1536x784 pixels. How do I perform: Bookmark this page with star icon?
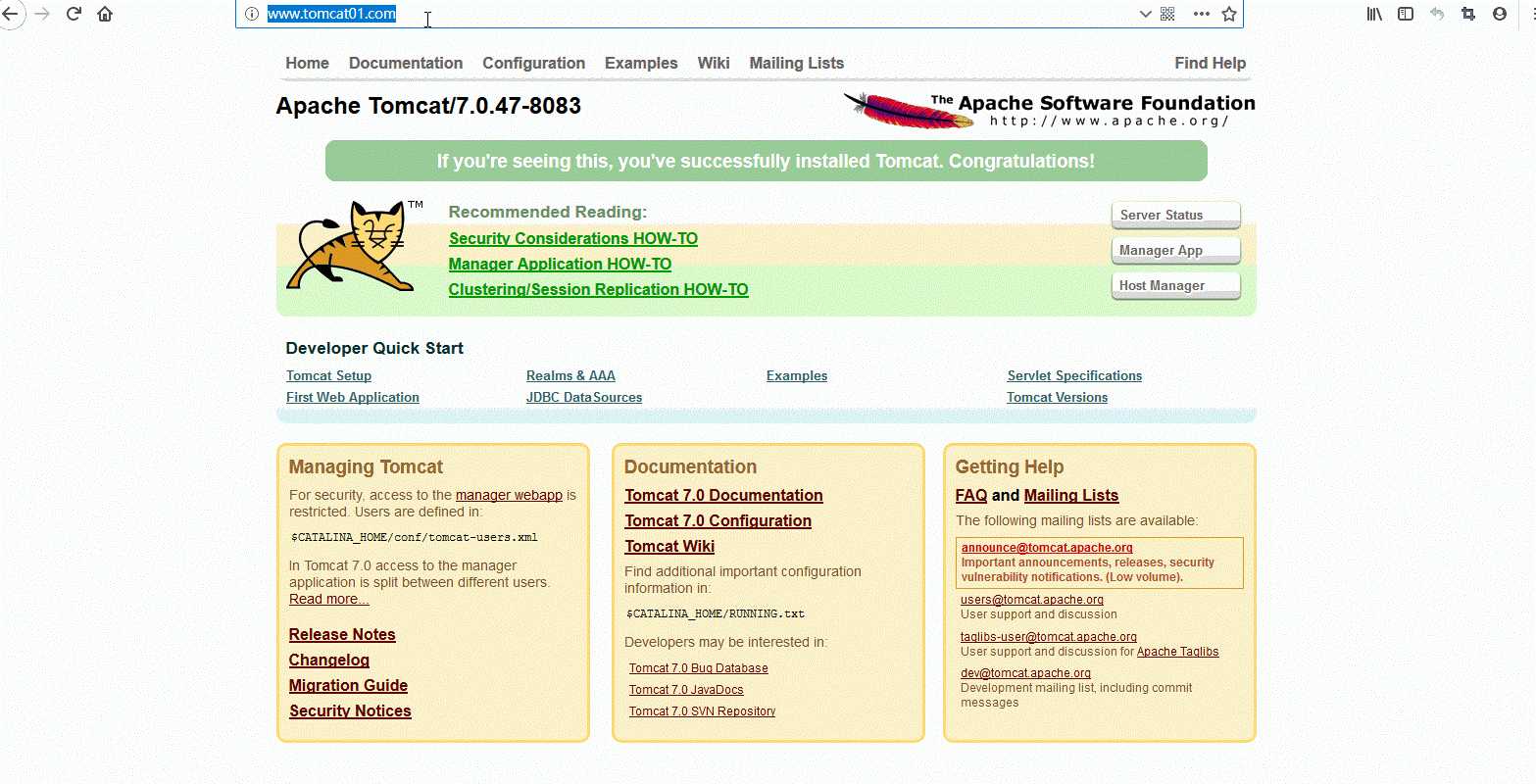(1229, 14)
